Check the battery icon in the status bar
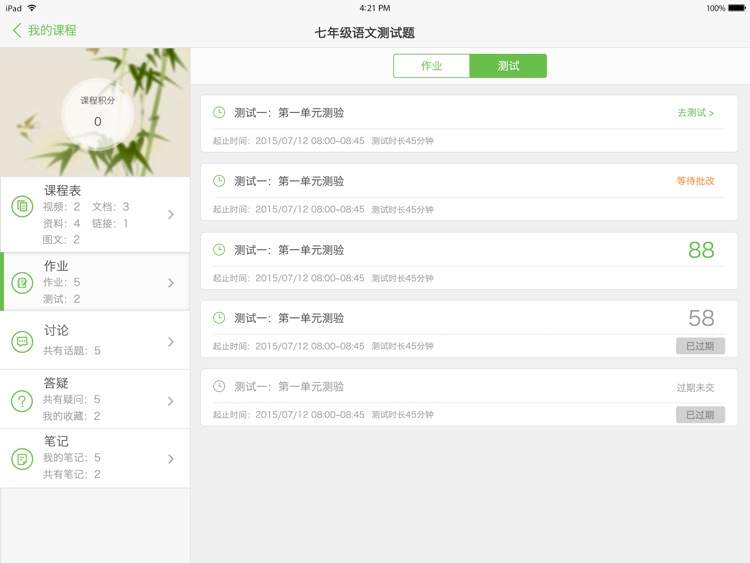This screenshot has width=750, height=563. point(737,8)
